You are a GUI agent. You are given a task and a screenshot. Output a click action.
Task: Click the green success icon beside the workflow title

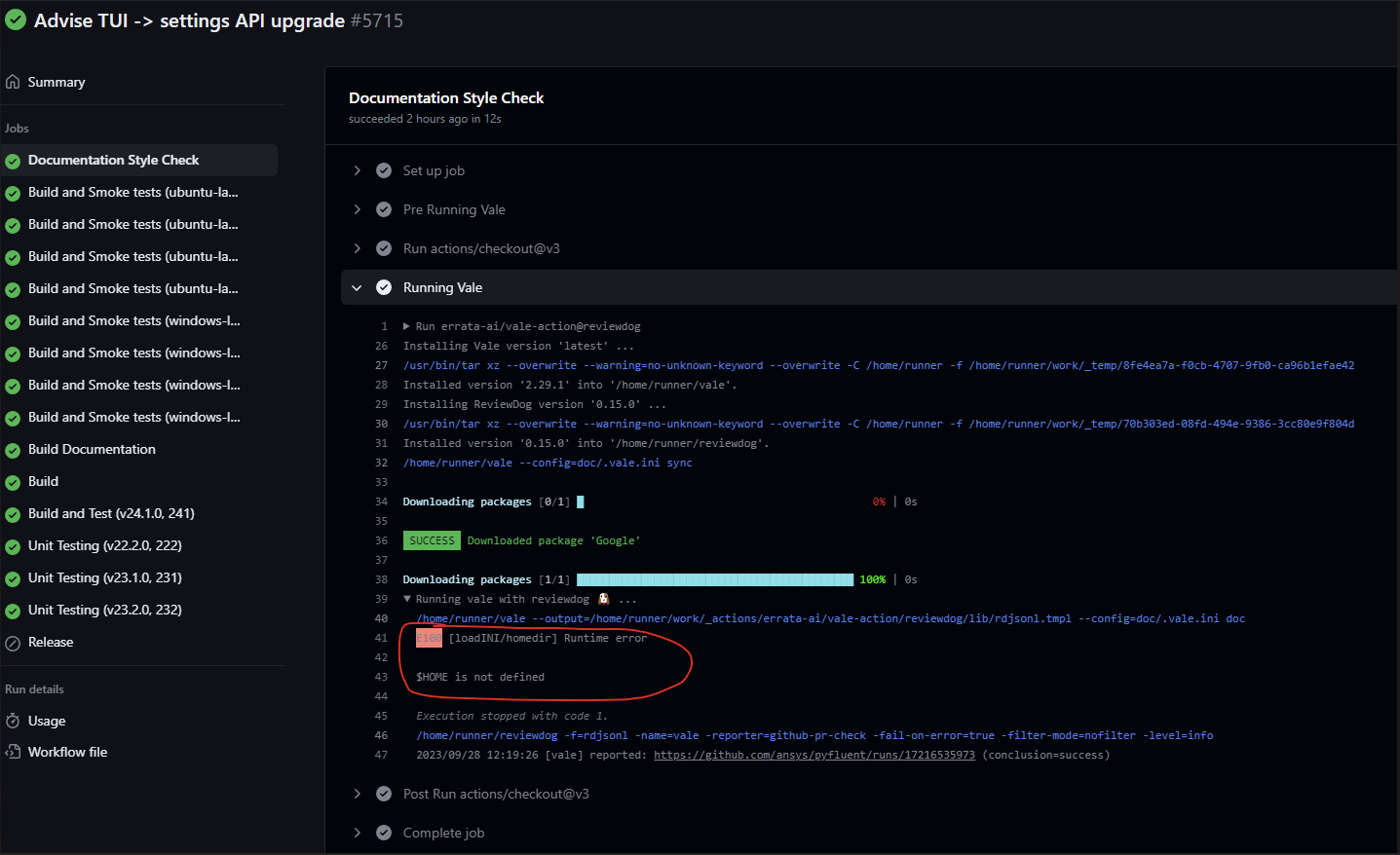pos(16,19)
